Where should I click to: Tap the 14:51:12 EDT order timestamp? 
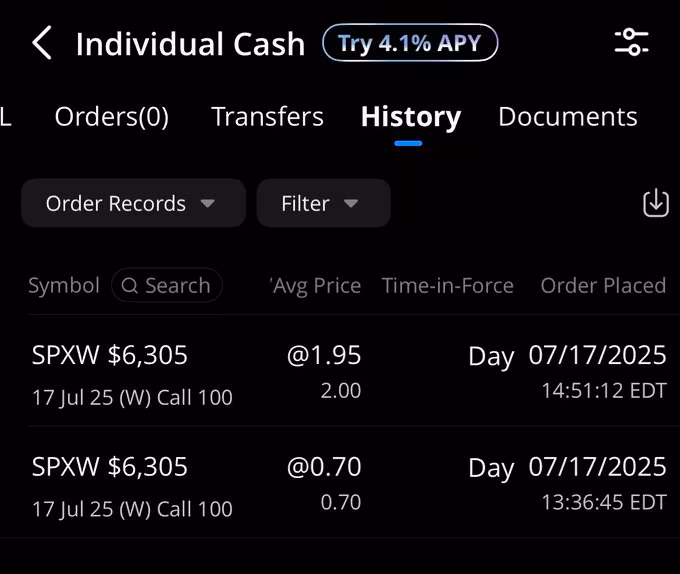pyautogui.click(x=603, y=391)
